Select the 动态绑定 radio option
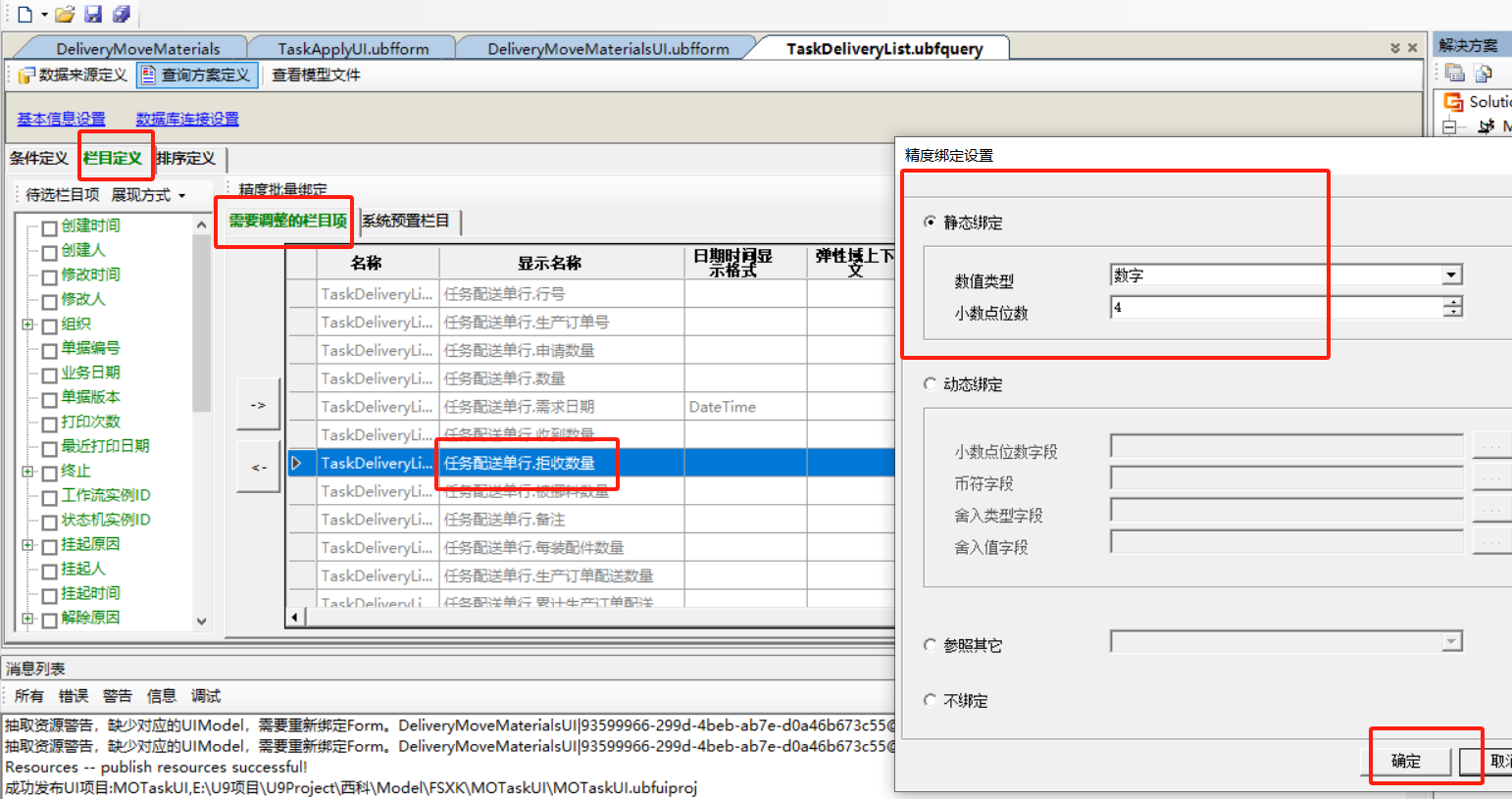 [930, 383]
